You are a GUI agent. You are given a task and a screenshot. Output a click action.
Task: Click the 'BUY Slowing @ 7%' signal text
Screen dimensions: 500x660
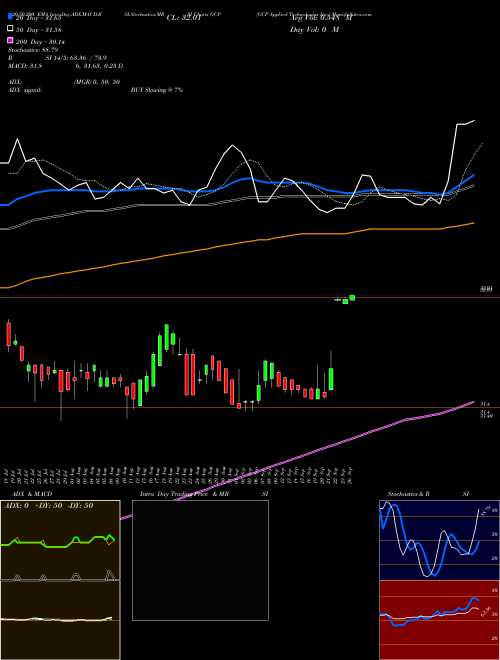point(157,90)
